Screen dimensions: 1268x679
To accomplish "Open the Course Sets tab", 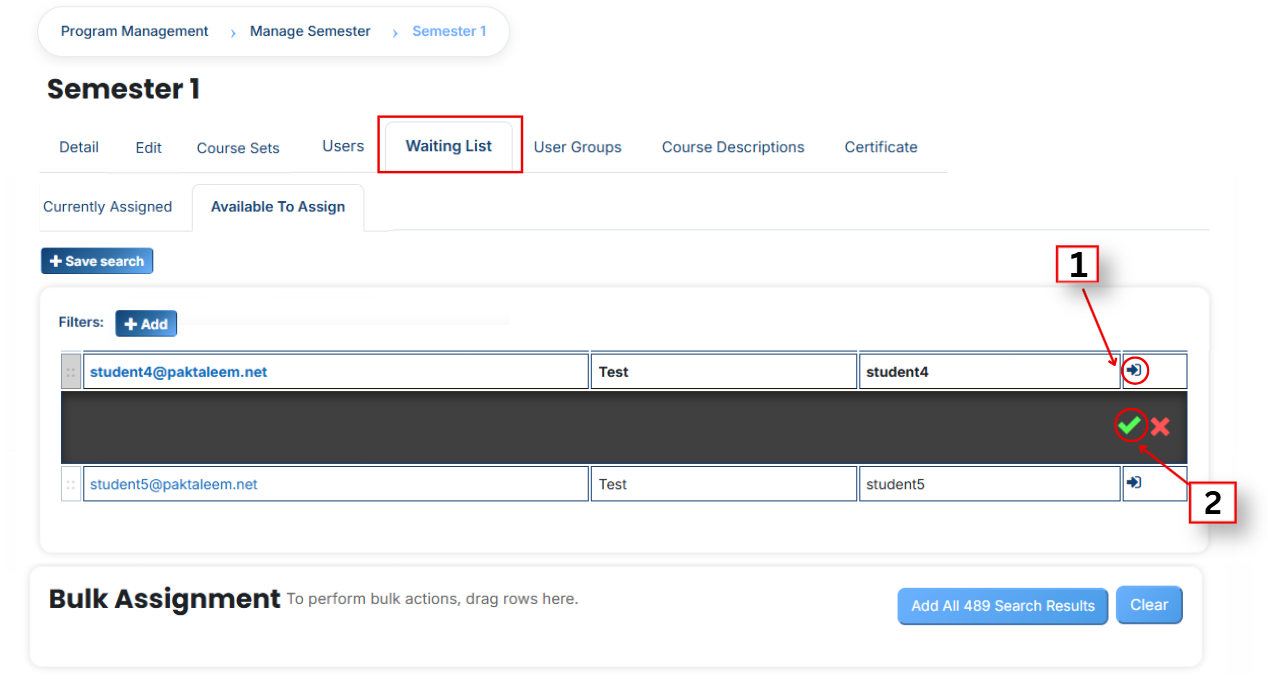I will pyautogui.click(x=238, y=148).
